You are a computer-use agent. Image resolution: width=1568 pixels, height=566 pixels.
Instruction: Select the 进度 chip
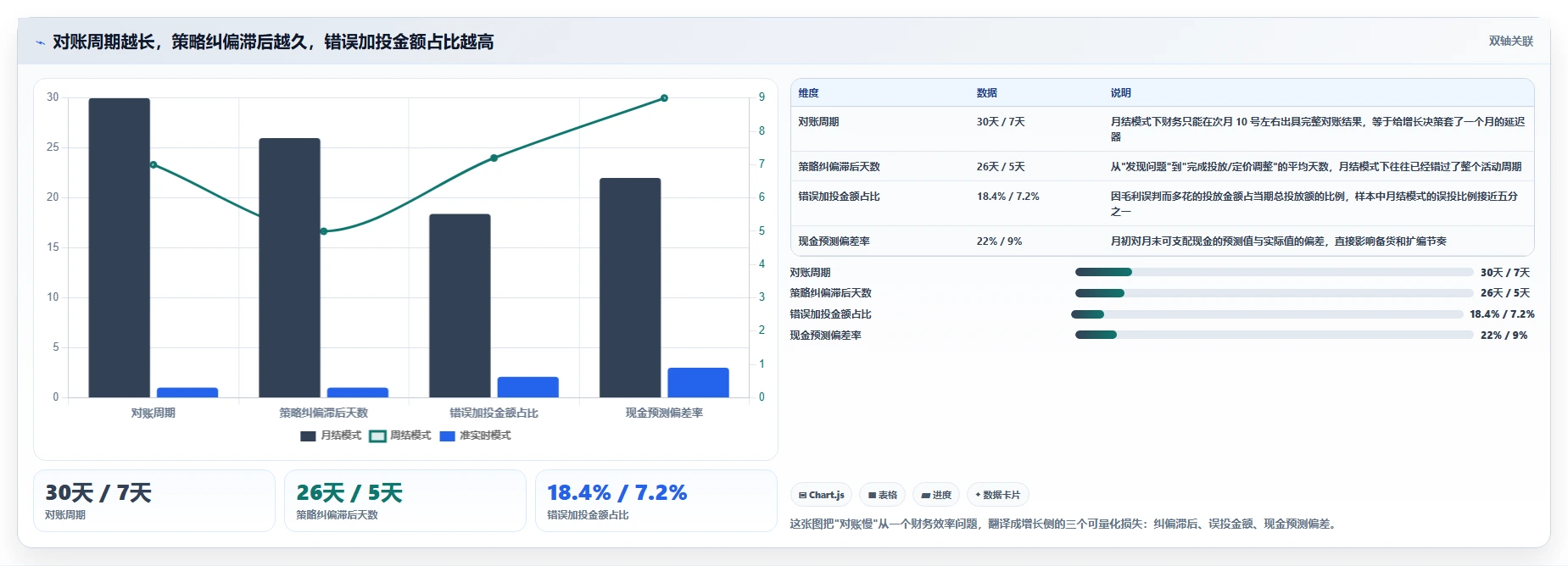[x=936, y=495]
